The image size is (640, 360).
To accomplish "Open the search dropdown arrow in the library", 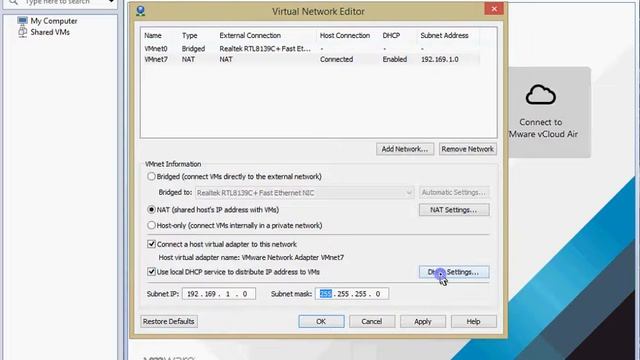I will pos(111,2).
